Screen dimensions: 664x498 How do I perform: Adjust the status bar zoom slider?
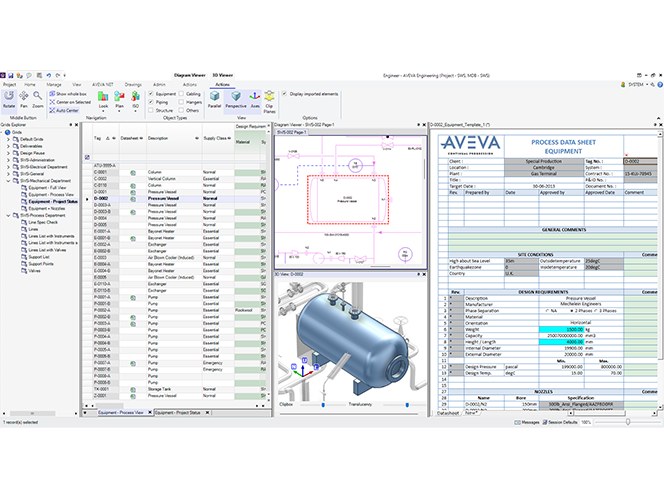[x=628, y=422]
